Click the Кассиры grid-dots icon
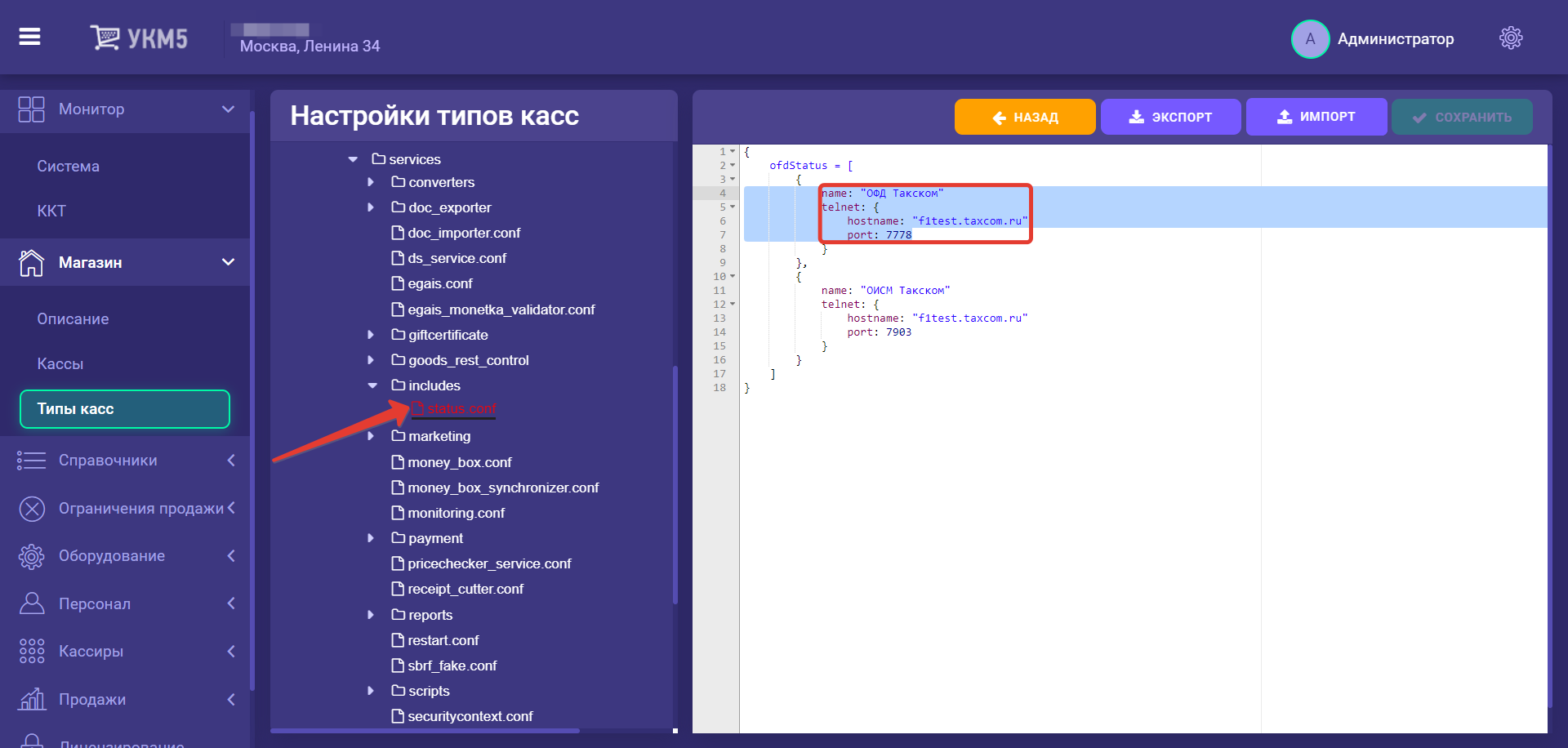Screen dimensions: 1568x748 [32, 651]
